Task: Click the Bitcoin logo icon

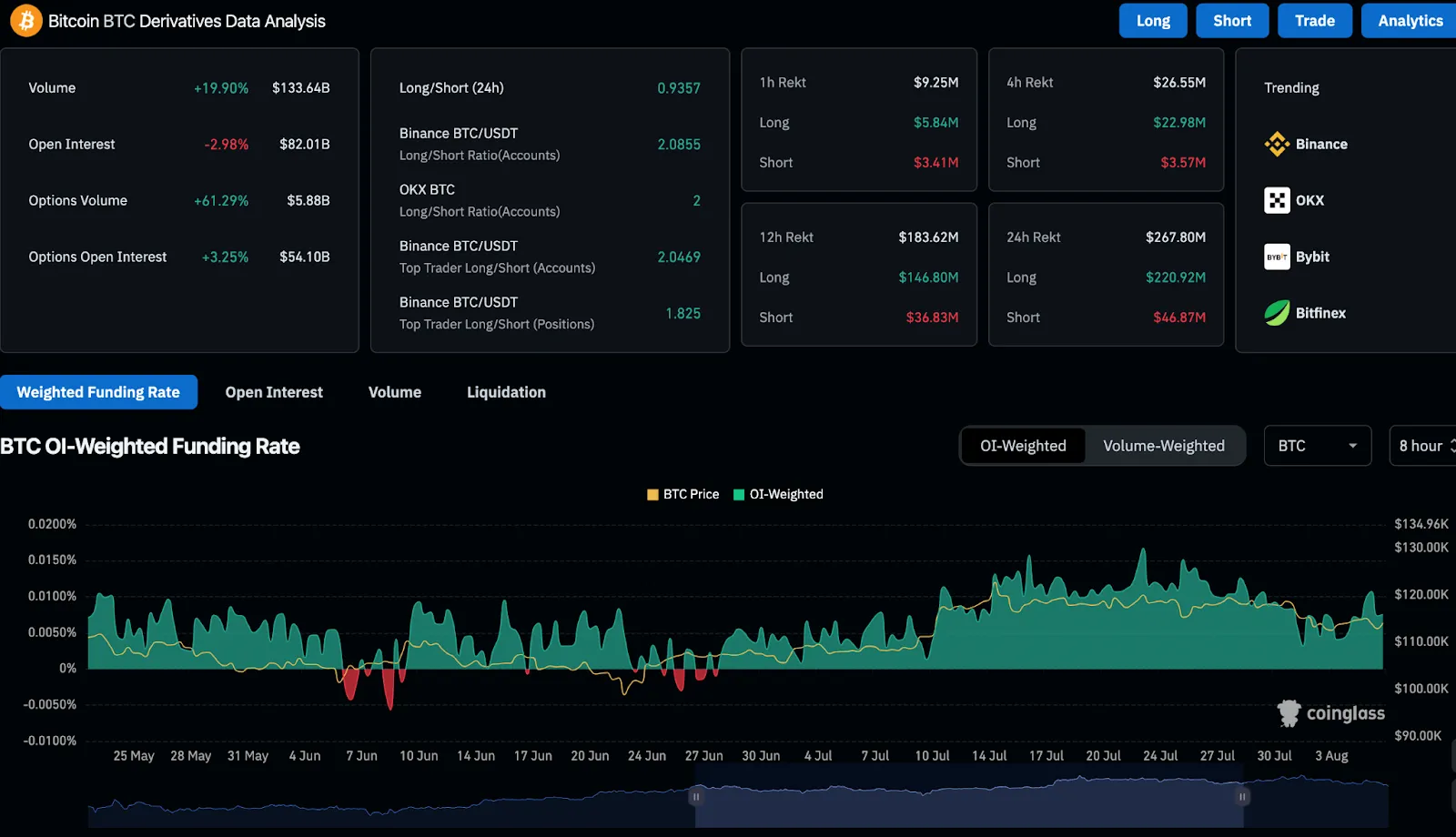Action: click(25, 21)
